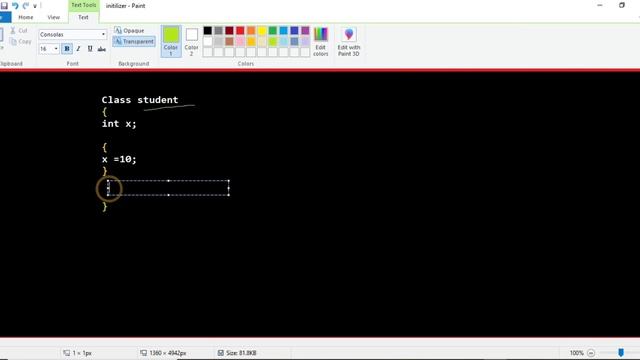Viewport: 640px width, 360px height.
Task: Click the canvas dimensions status entry
Action: 163,353
